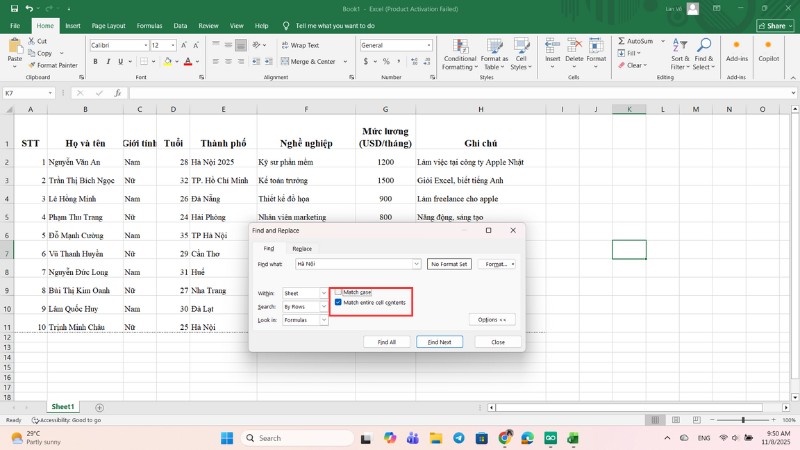
Task: Open Conditional Formatting in the ribbon
Action: click(459, 55)
